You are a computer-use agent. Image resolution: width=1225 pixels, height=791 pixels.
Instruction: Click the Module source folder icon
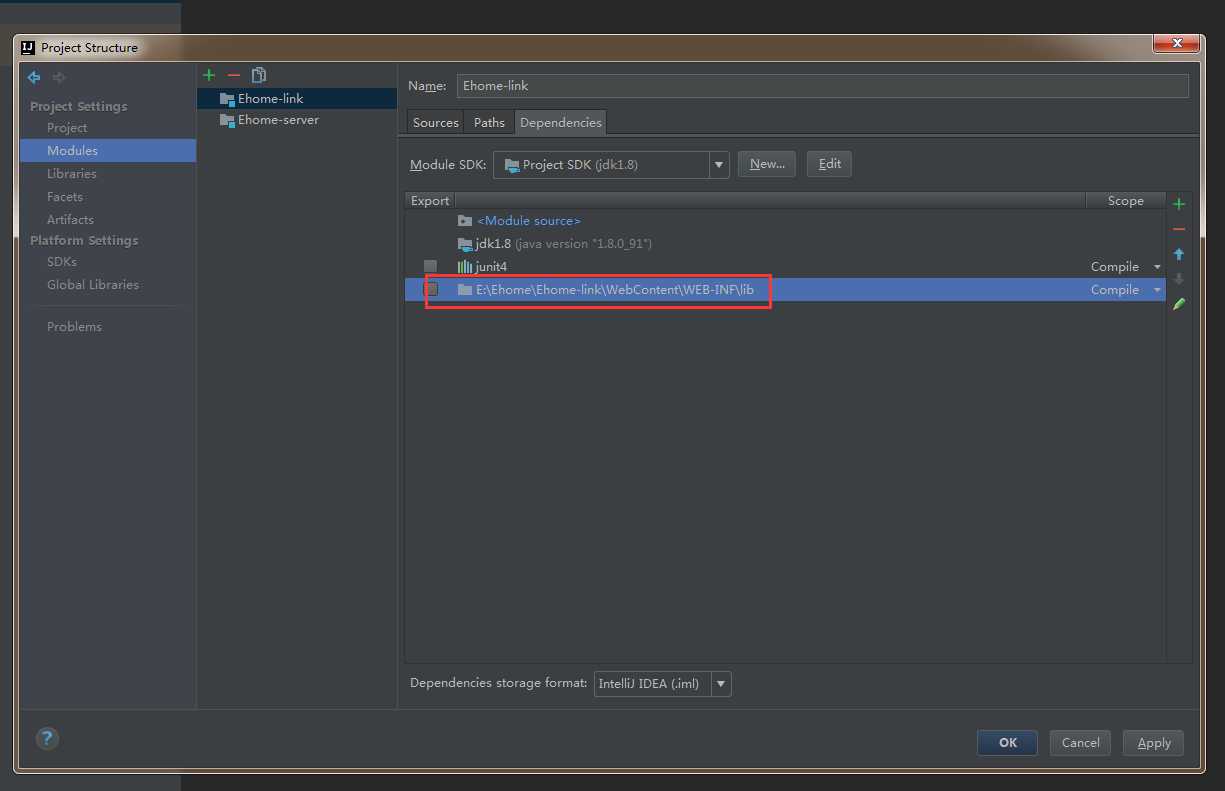pos(464,221)
